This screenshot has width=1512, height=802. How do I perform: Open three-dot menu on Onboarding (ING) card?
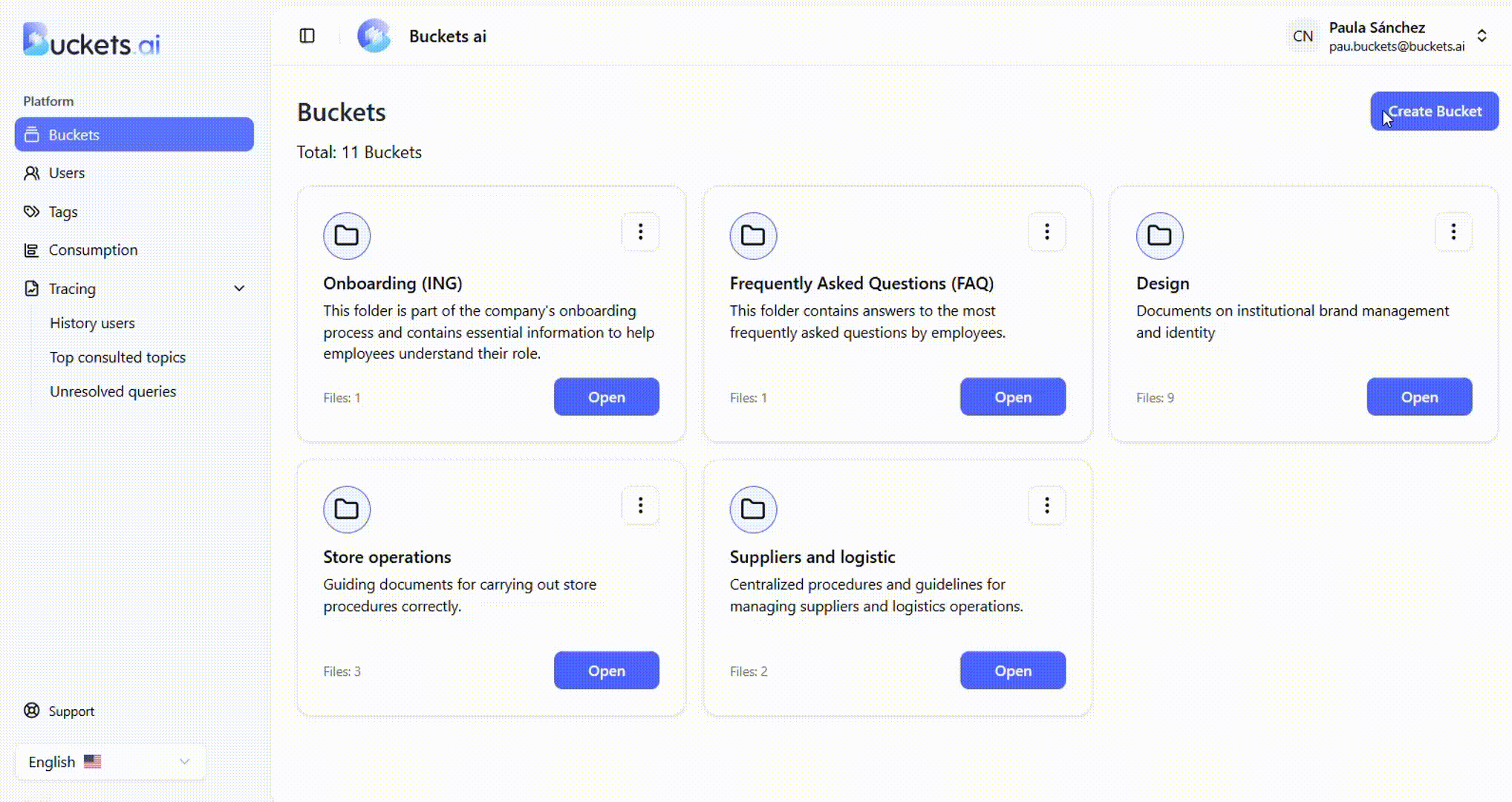[640, 232]
